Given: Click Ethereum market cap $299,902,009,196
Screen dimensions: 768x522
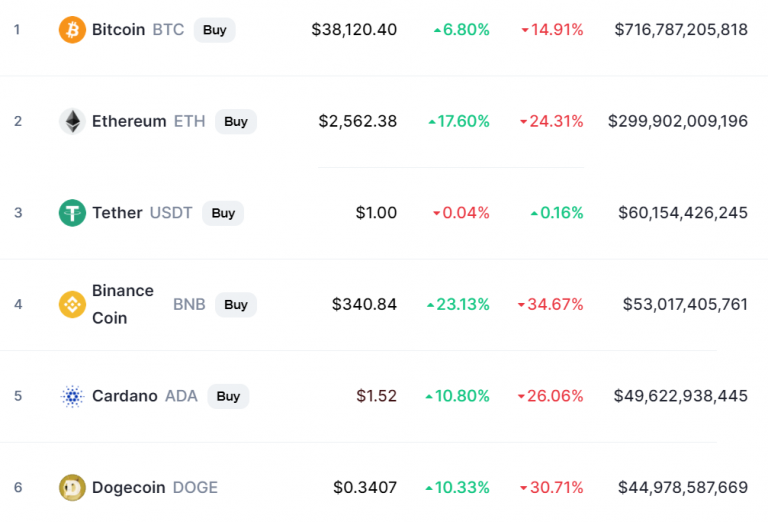Looking at the screenshot, I should point(678,121).
